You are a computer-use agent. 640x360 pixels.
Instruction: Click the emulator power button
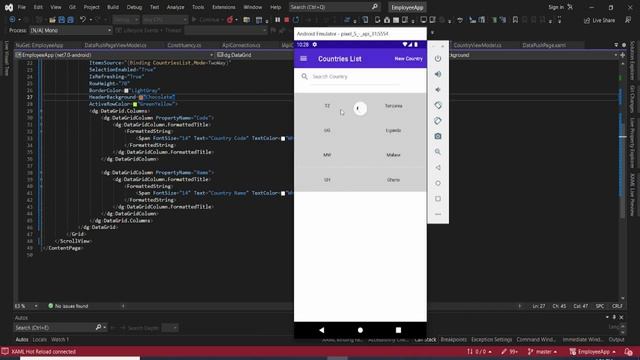[438, 59]
